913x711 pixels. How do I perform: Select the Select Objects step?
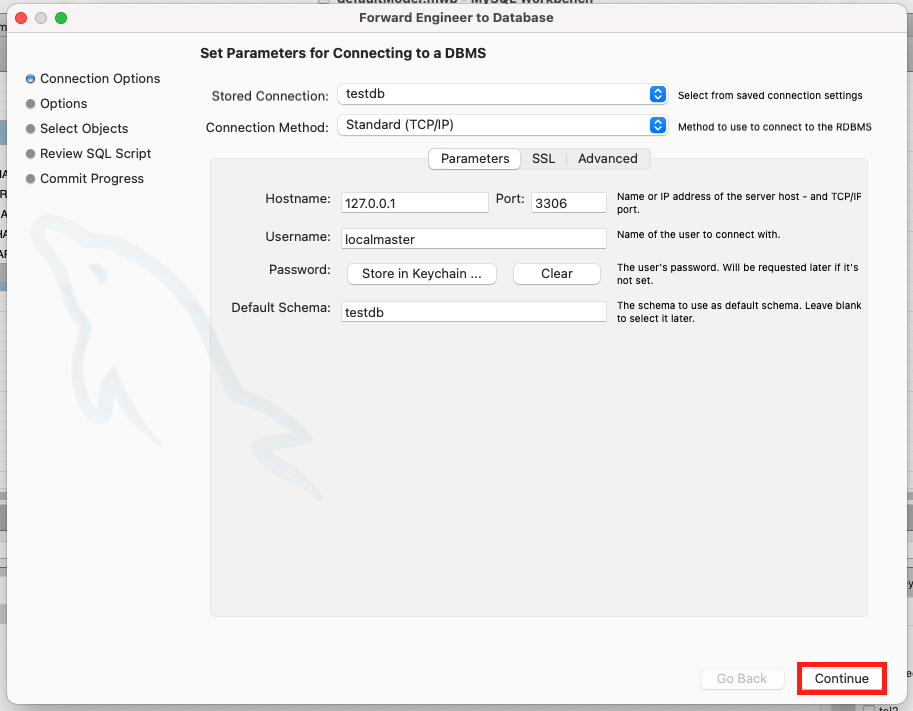click(77, 129)
